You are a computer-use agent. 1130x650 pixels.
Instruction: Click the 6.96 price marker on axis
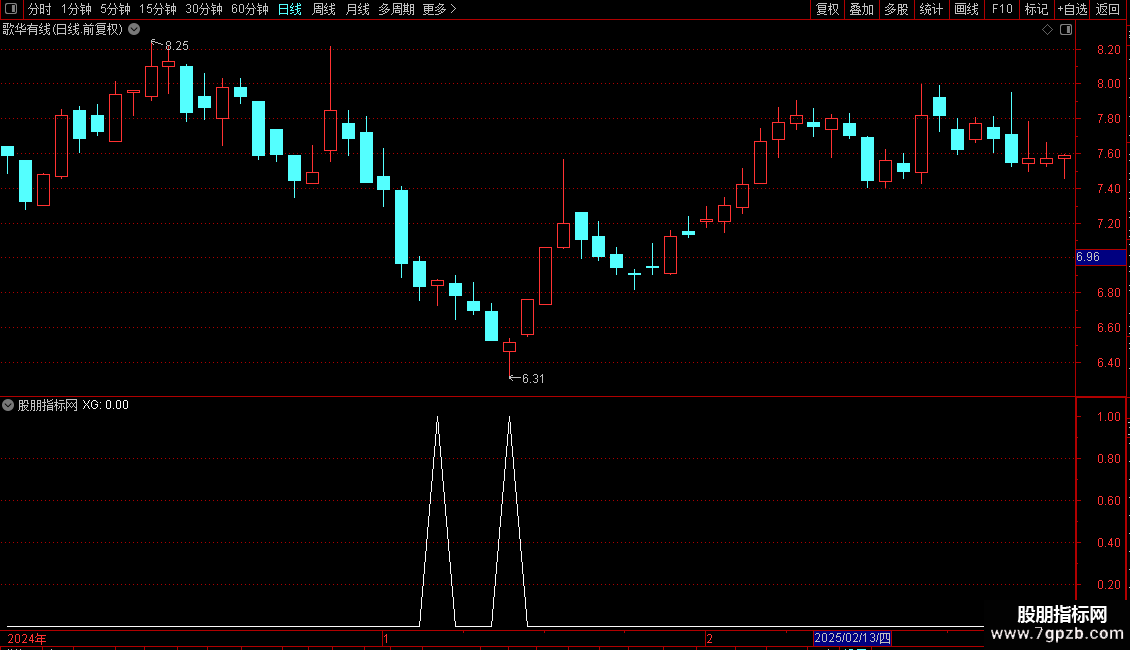coord(1100,257)
